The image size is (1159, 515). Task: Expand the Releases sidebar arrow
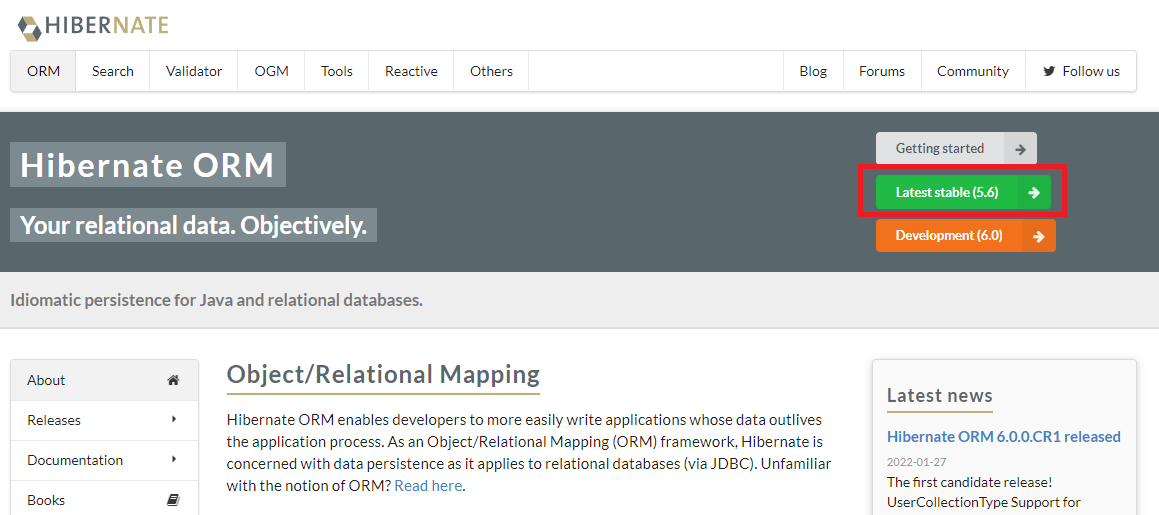174,420
